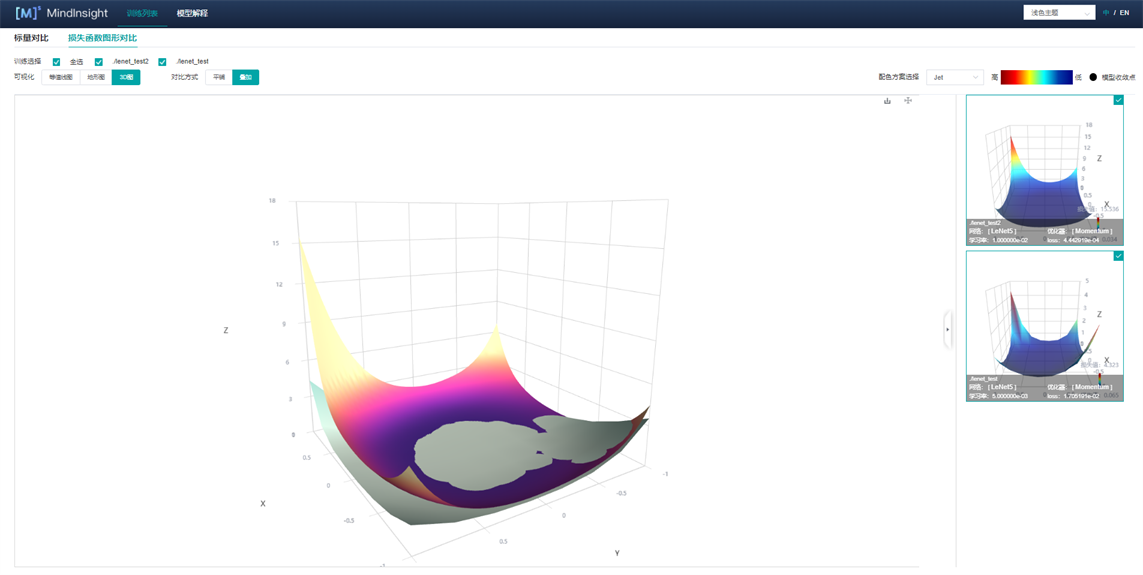Click the MindInsight logo icon
This screenshot has height=575, width=1143.
[x=28, y=13]
